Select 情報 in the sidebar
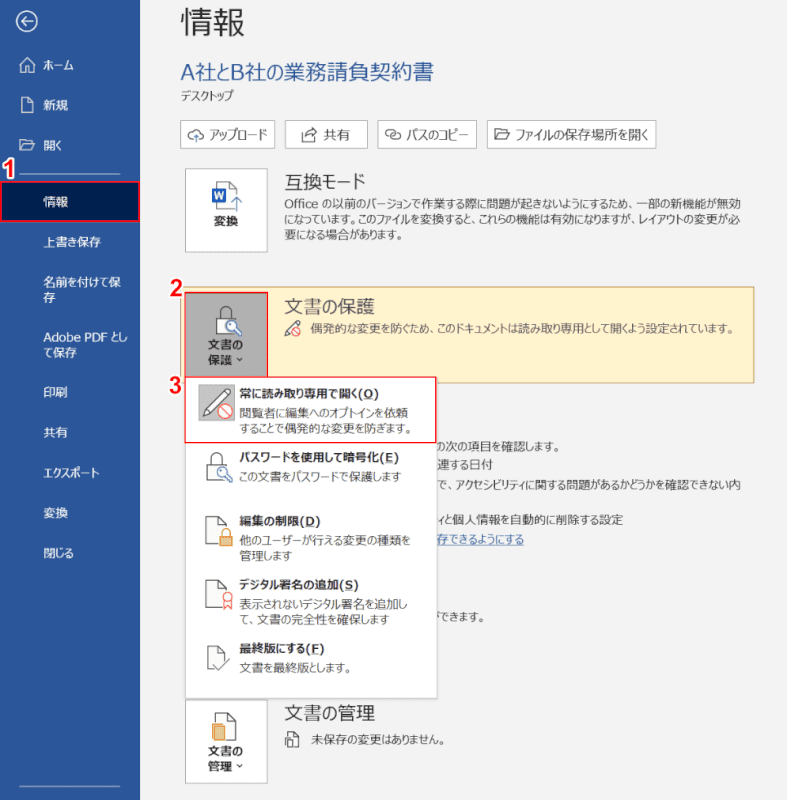The width and height of the screenshot is (787, 800). 70,202
